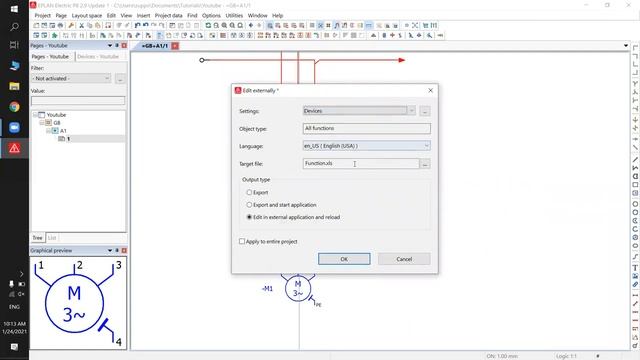
Task: Switch to Devices - Youtube tab
Action: click(x=98, y=56)
